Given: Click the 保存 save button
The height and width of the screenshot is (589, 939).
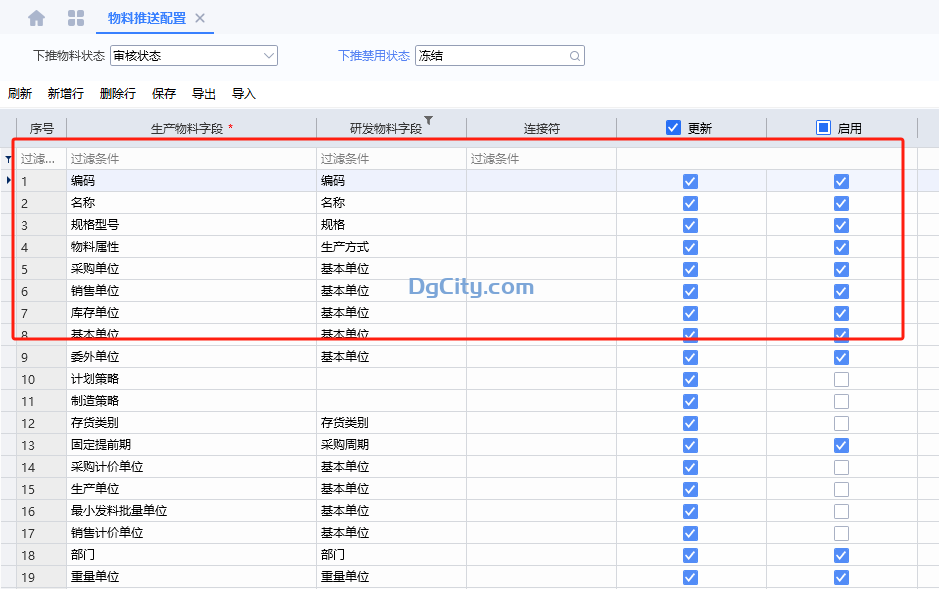Looking at the screenshot, I should (x=166, y=92).
